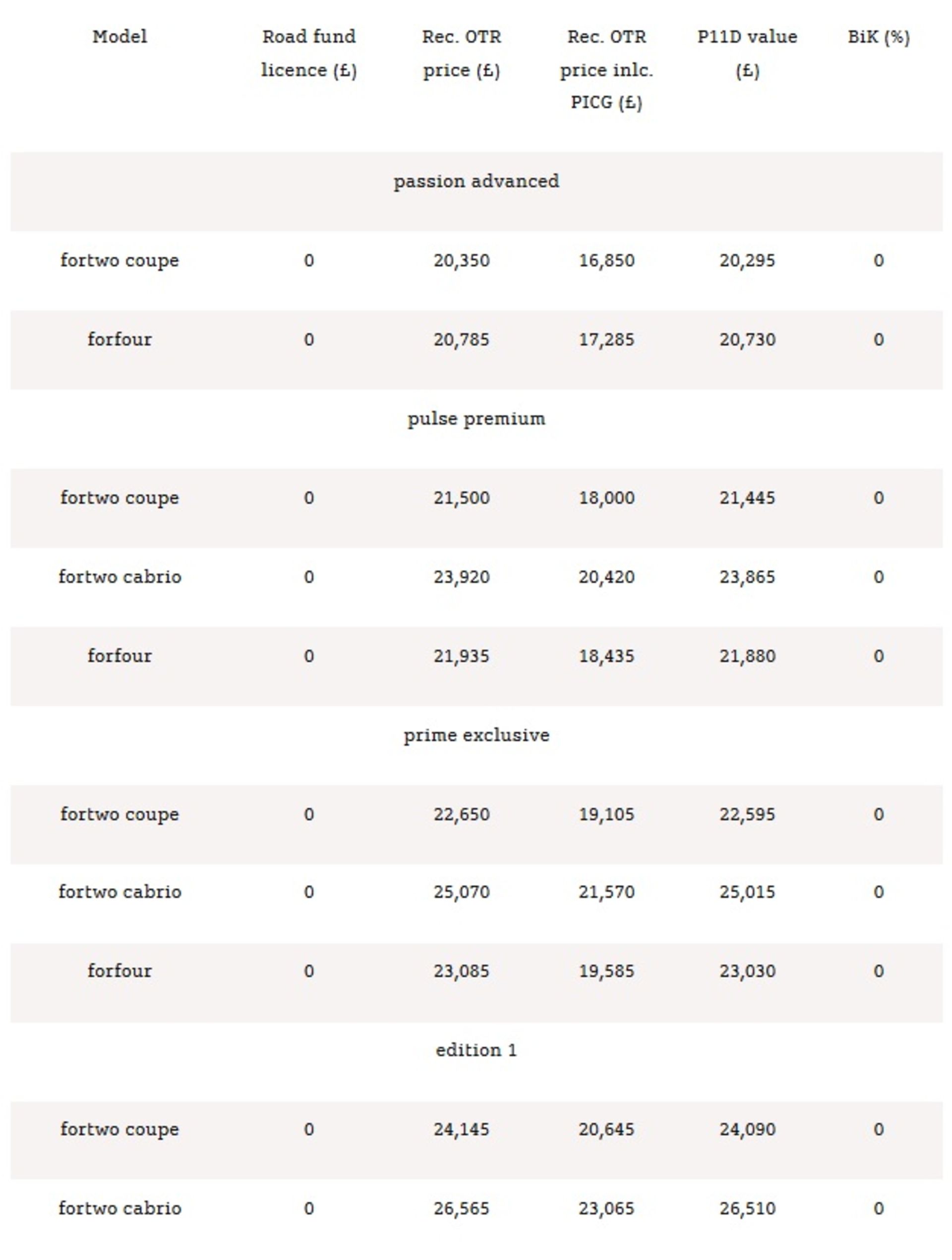Click the 26,565 OTR price cell
This screenshot has width=952, height=1260.
[x=461, y=1208]
